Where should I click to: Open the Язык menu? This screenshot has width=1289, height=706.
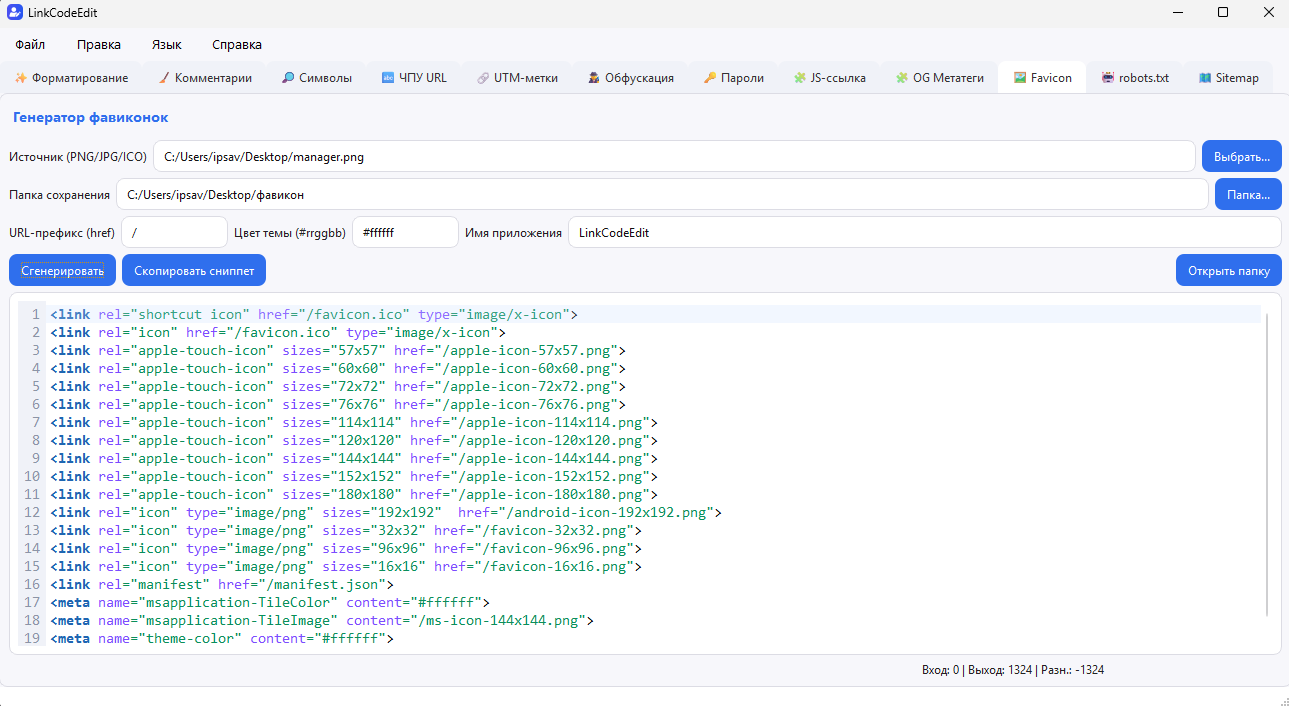(x=167, y=45)
